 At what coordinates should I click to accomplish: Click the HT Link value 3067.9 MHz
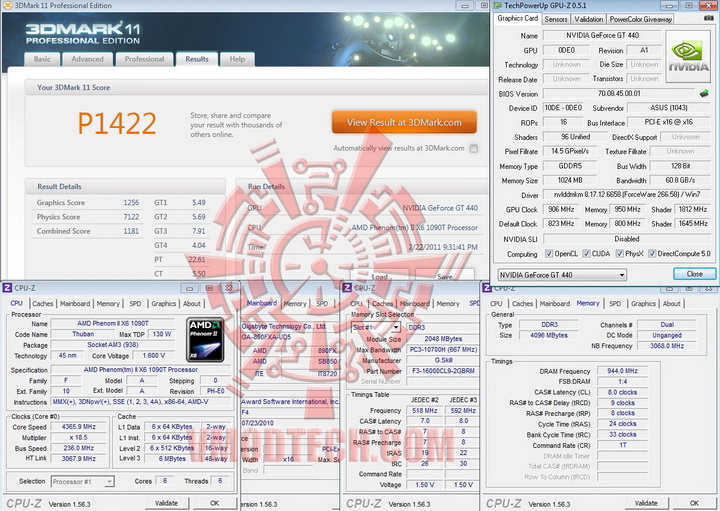coord(79,458)
